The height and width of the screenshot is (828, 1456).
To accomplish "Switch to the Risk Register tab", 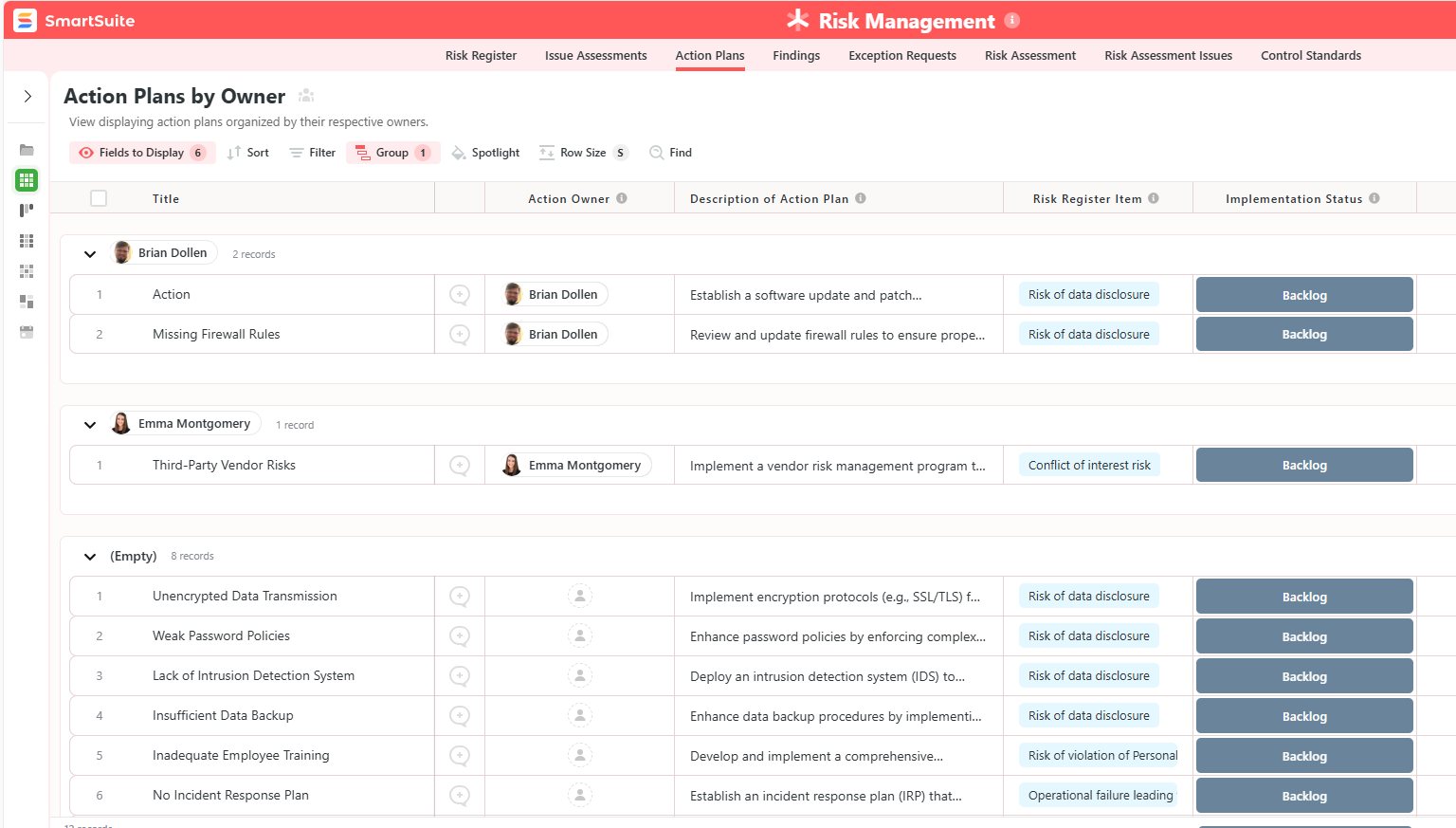I will (481, 56).
